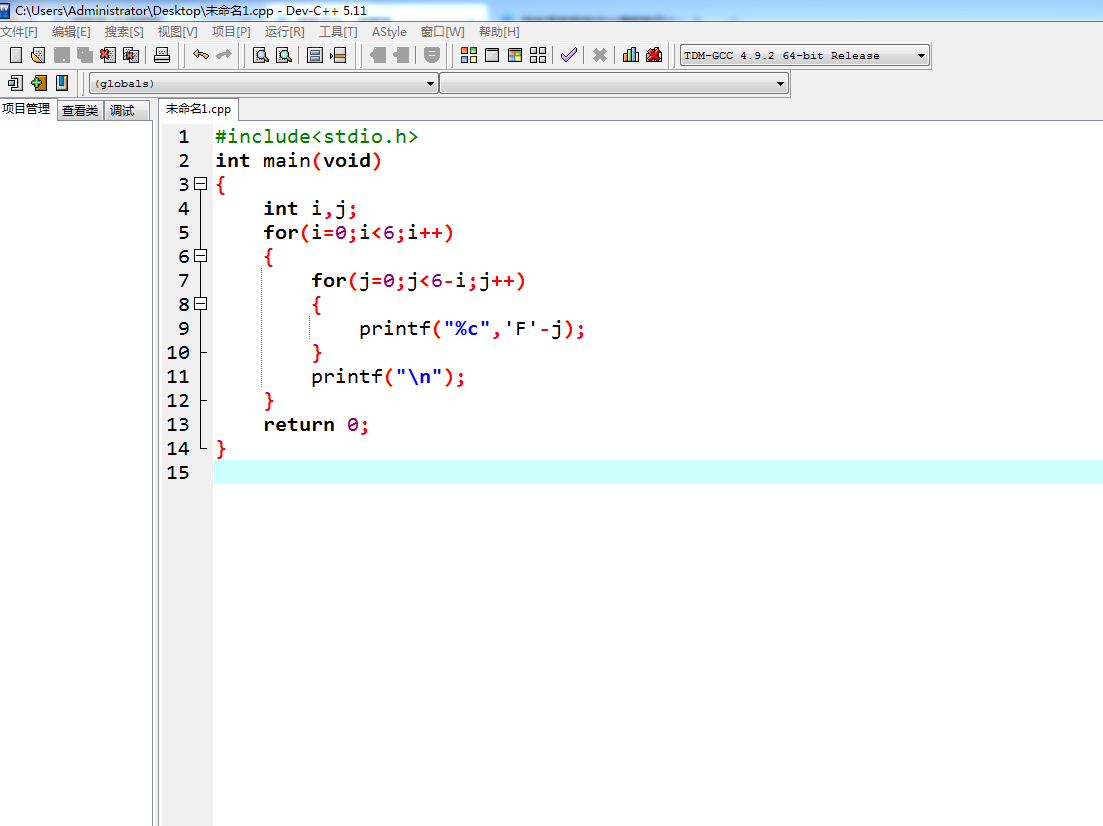Collapse the outer for loop fold at line 6
The width and height of the screenshot is (1103, 826).
click(200, 255)
